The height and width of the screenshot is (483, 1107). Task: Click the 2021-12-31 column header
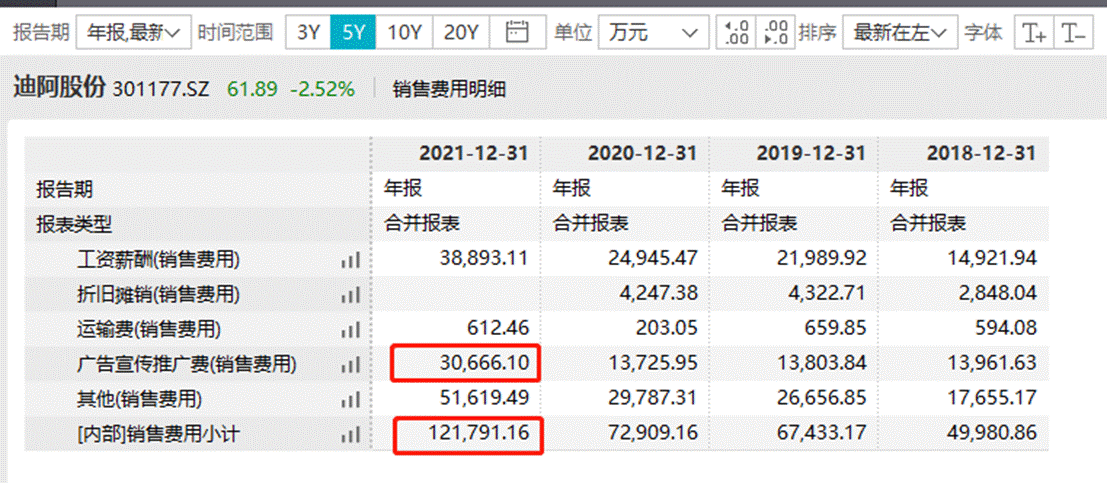click(x=473, y=154)
